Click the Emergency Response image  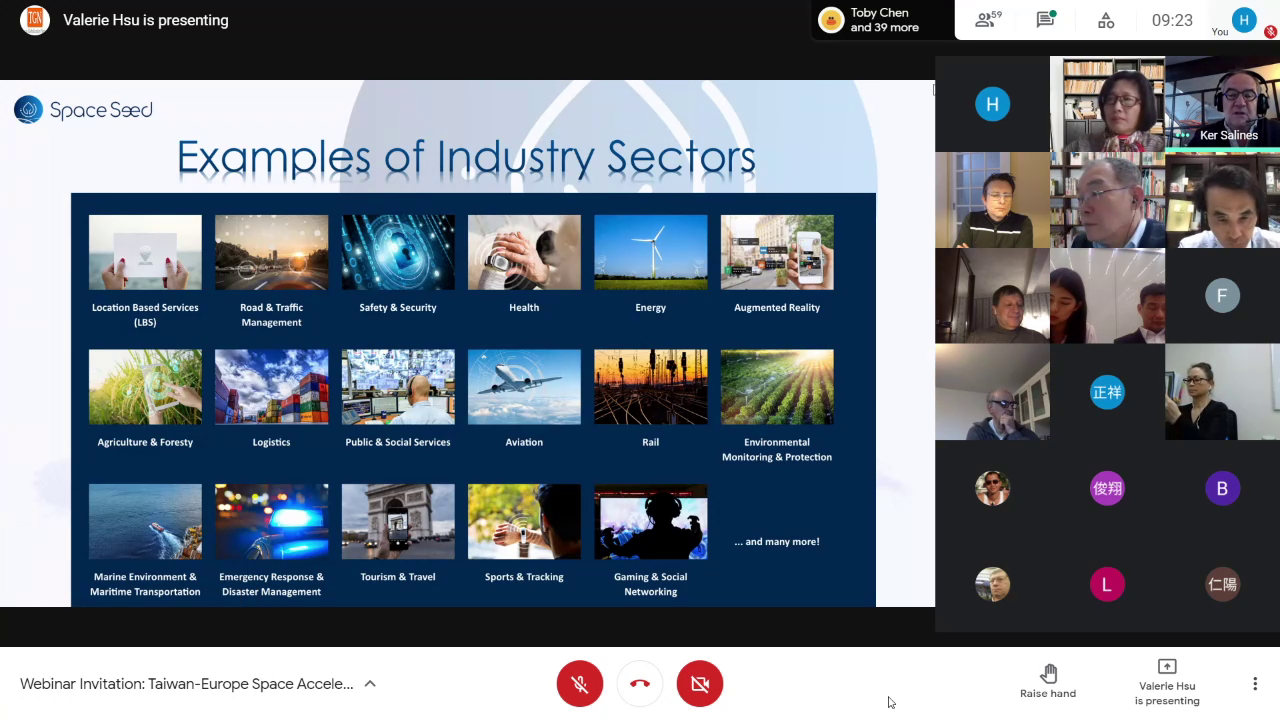pos(271,522)
